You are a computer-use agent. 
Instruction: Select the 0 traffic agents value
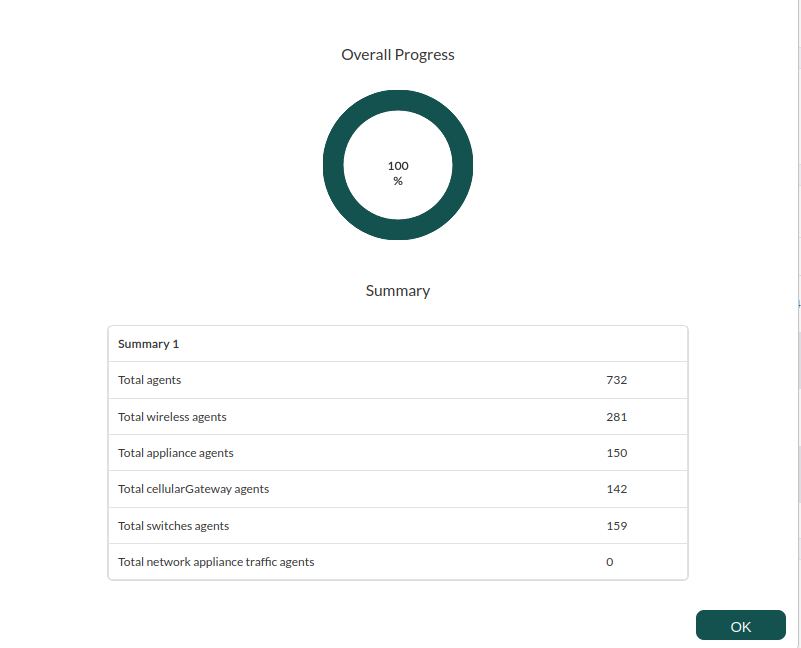pos(609,562)
